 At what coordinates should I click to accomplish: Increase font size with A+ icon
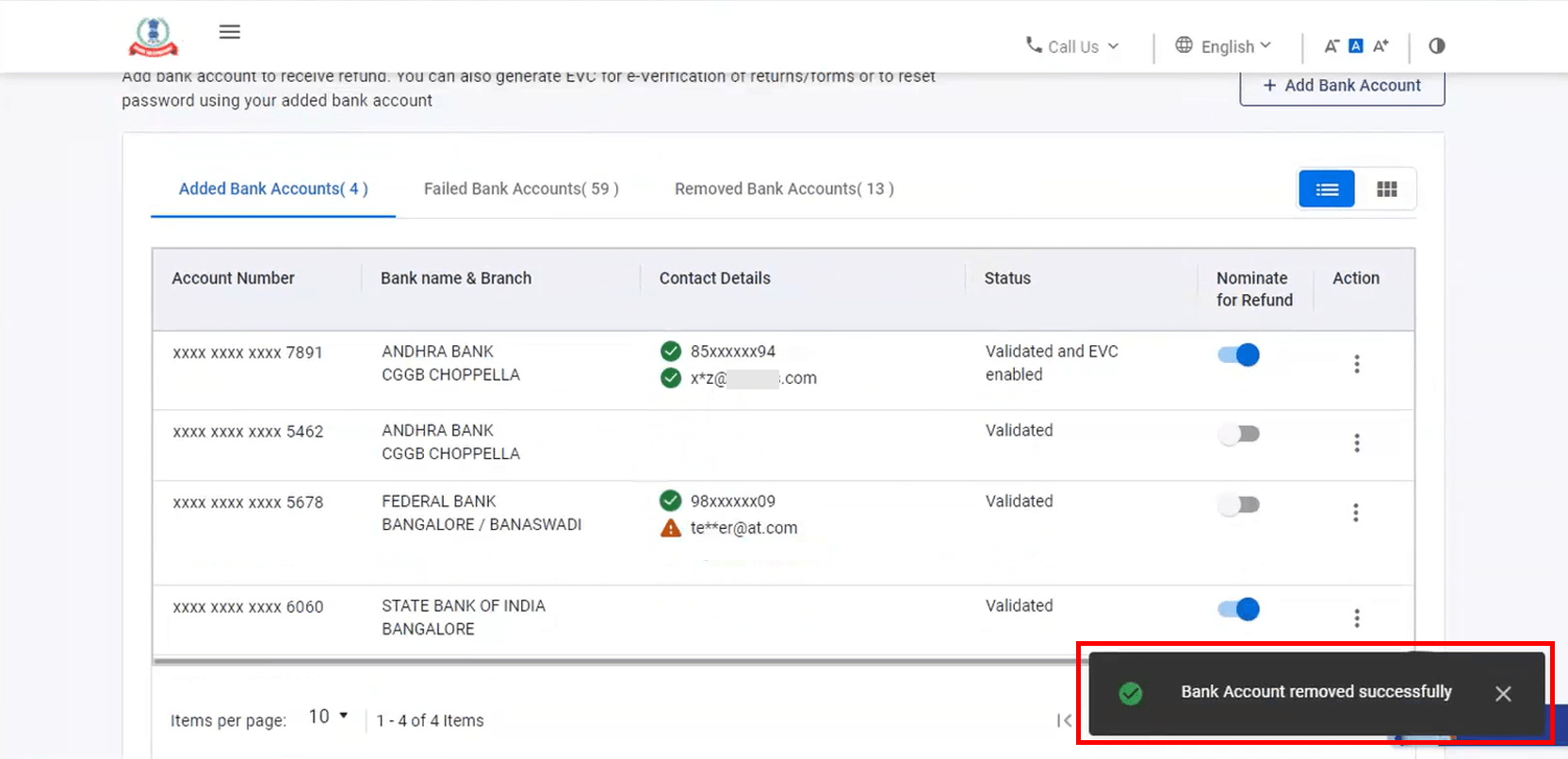(x=1380, y=46)
